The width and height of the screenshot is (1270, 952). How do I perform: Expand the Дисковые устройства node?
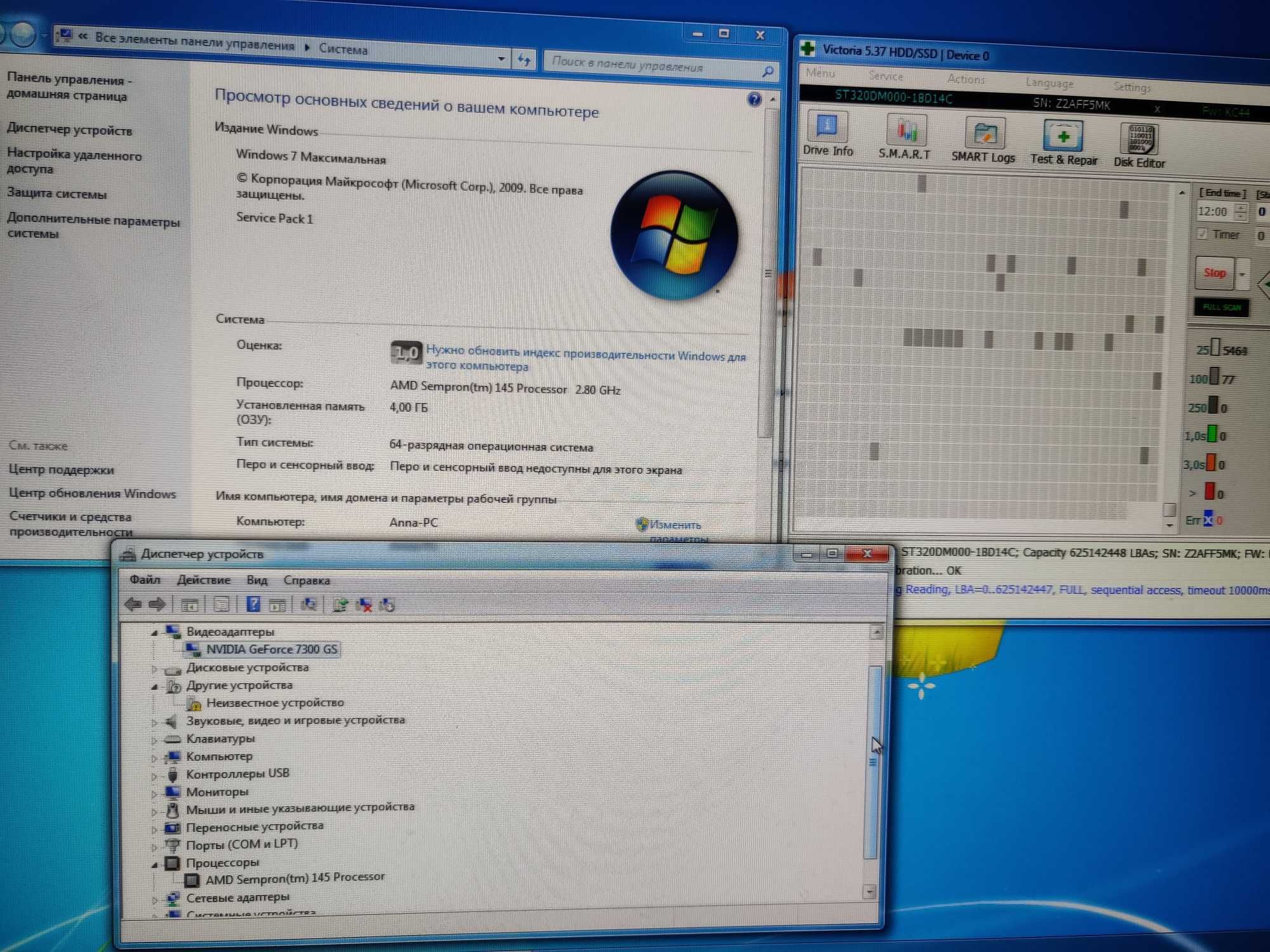pyautogui.click(x=154, y=668)
